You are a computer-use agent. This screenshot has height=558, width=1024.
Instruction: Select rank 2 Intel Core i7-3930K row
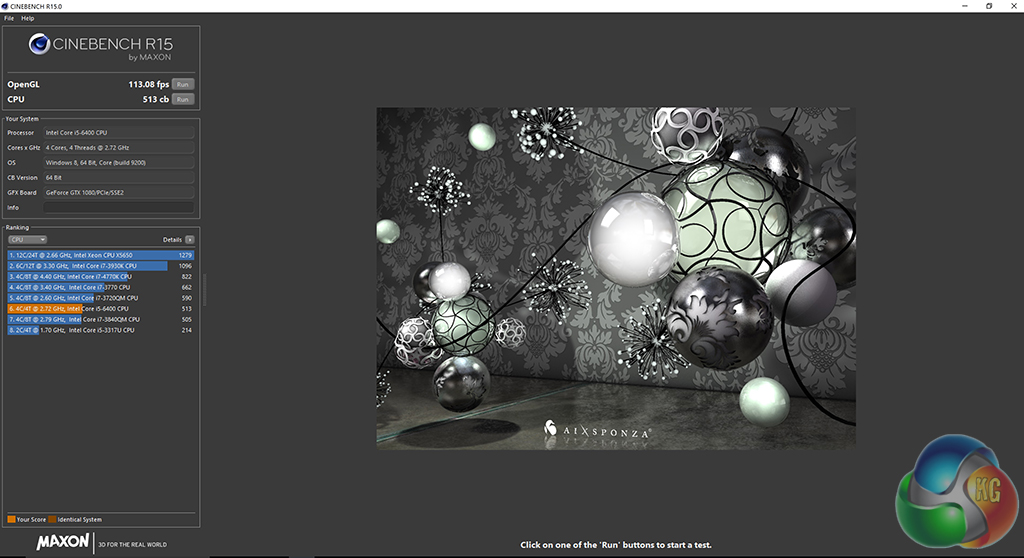[x=101, y=266]
